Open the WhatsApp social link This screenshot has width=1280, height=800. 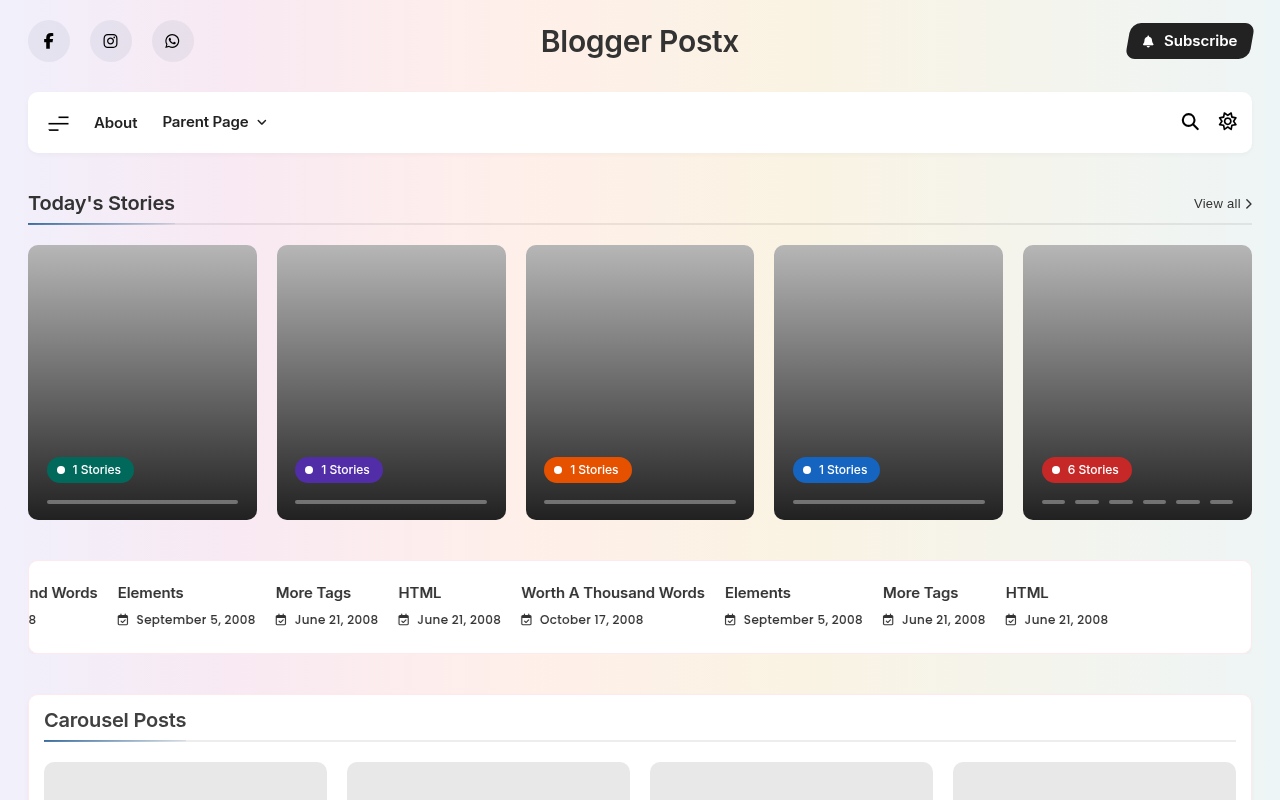coord(173,41)
